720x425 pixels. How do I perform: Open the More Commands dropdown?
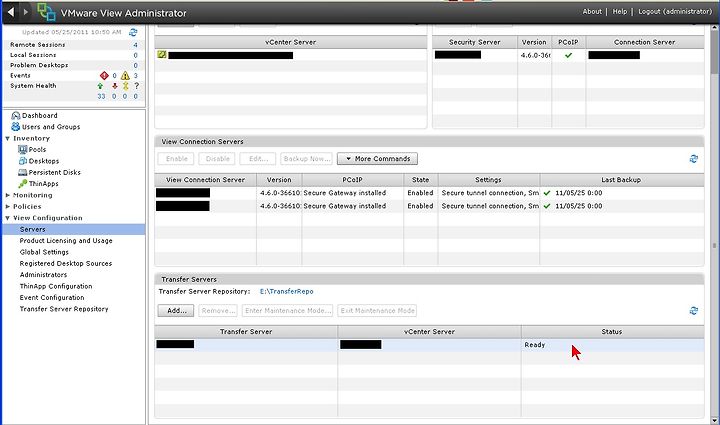point(377,159)
